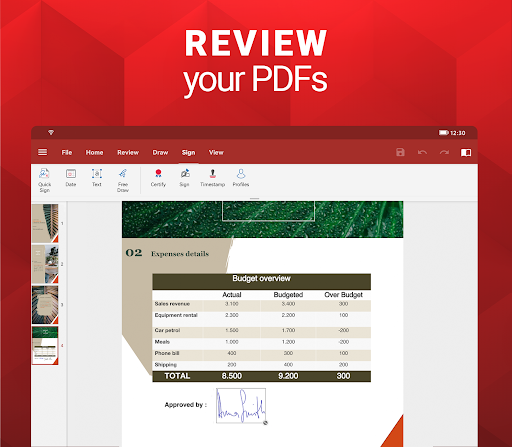The height and width of the screenshot is (447, 512).
Task: Open the File menu
Action: tap(67, 152)
